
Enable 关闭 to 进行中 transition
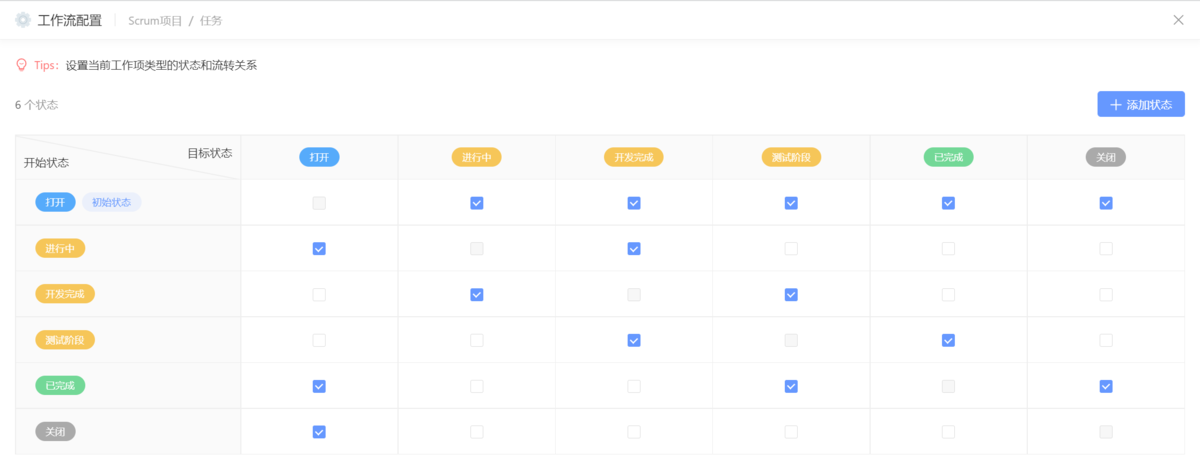[477, 432]
